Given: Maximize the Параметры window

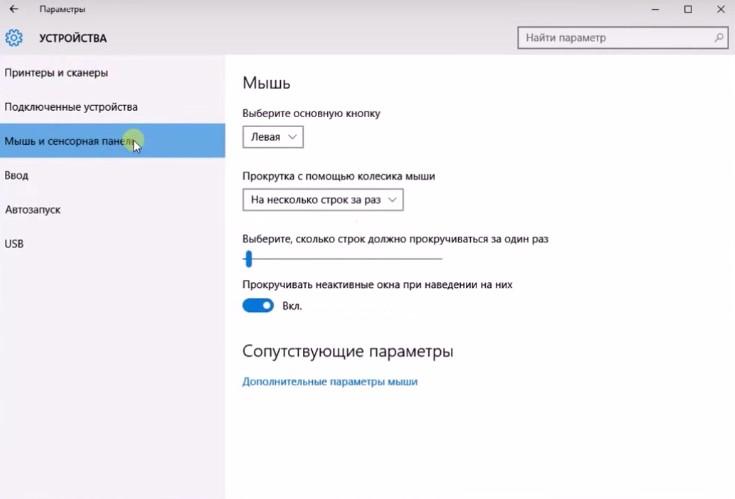Looking at the screenshot, I should [688, 9].
